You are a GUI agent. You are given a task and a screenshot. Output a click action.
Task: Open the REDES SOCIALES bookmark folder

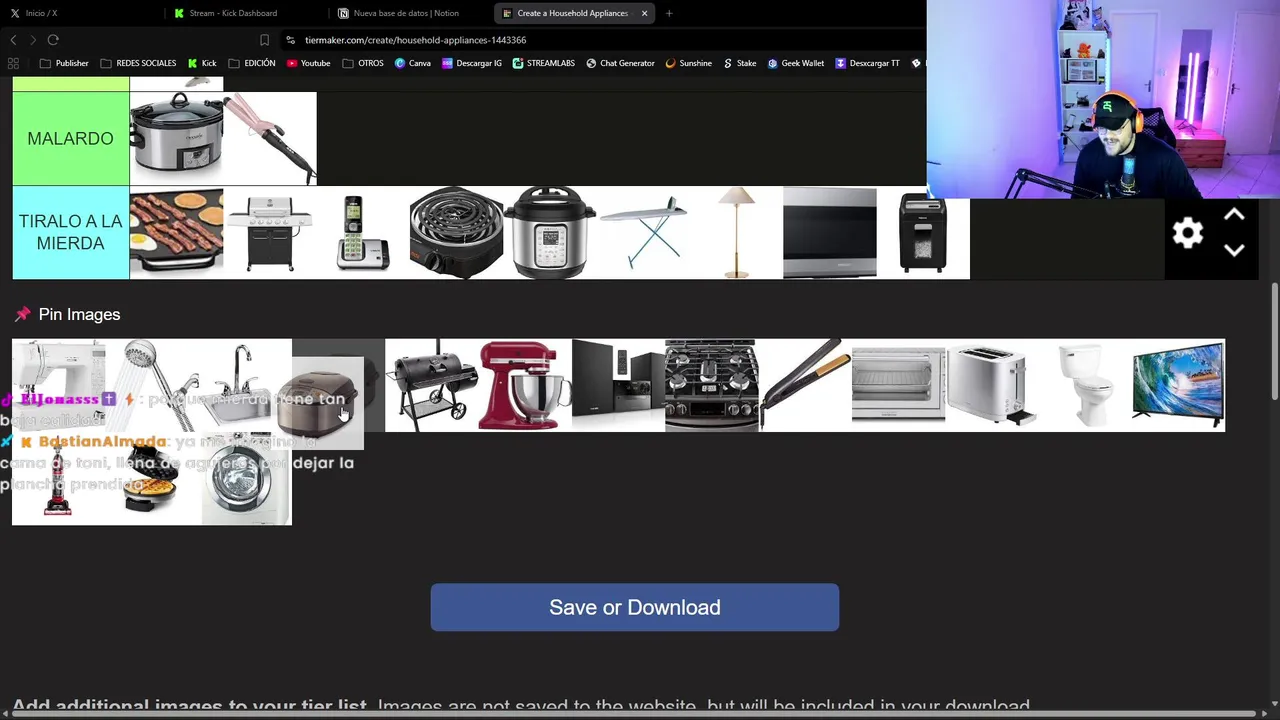coord(138,63)
